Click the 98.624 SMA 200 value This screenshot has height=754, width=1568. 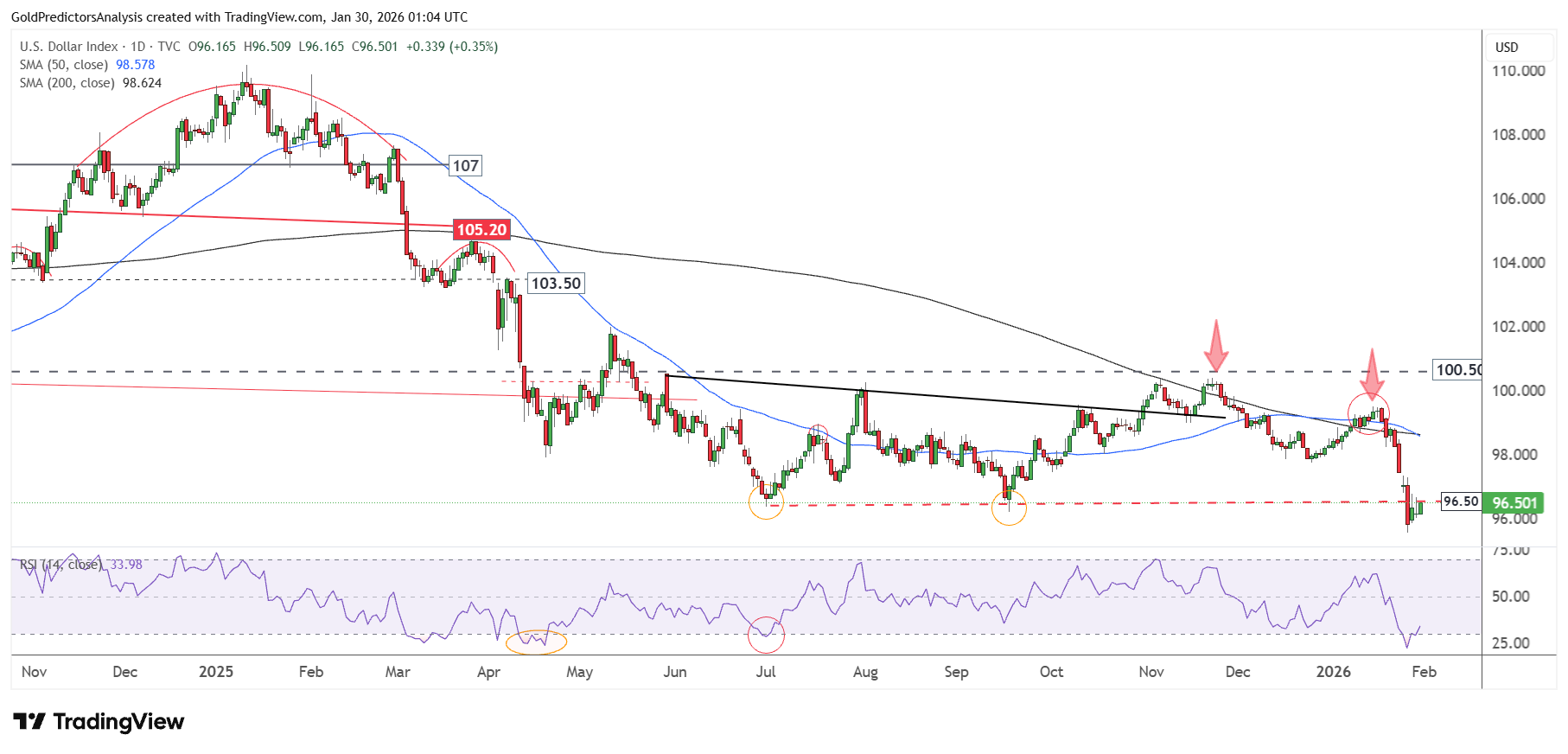[x=142, y=83]
